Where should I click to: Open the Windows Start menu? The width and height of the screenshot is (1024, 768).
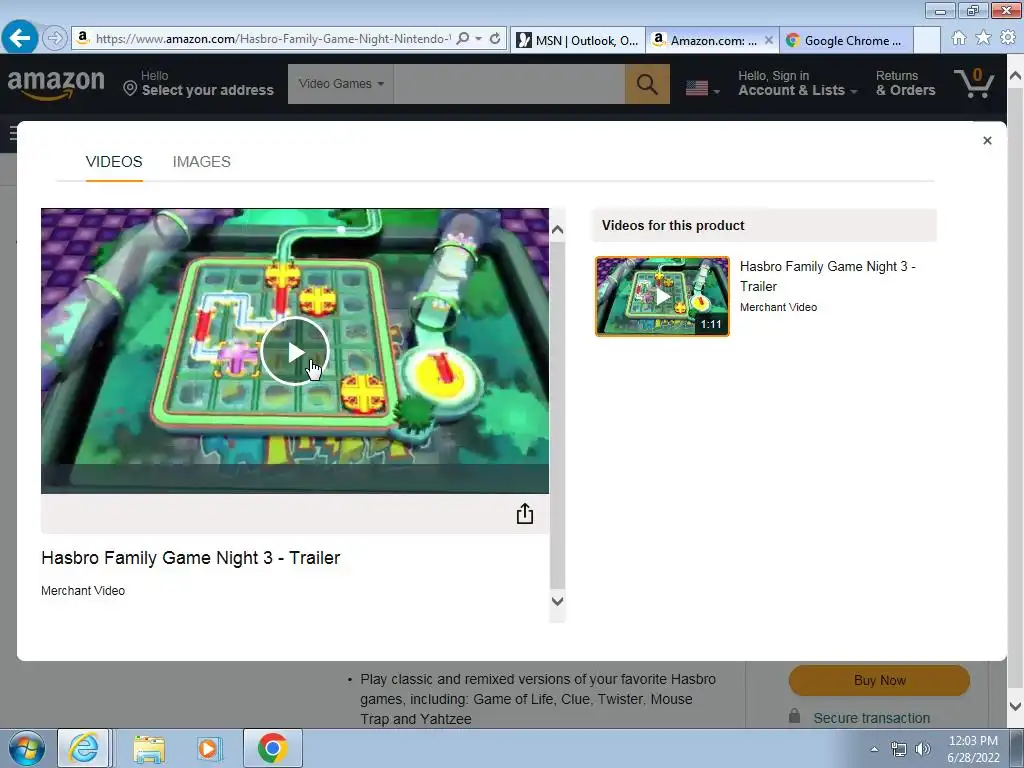tap(27, 748)
